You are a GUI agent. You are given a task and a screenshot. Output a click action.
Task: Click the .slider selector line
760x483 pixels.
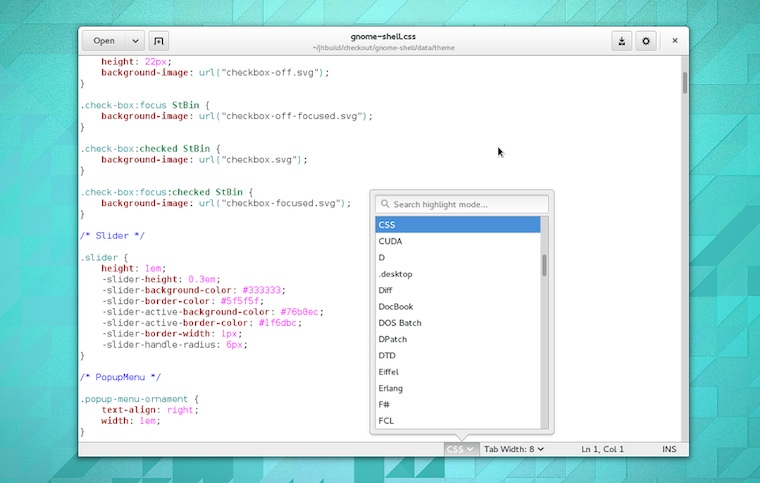[x=104, y=258]
